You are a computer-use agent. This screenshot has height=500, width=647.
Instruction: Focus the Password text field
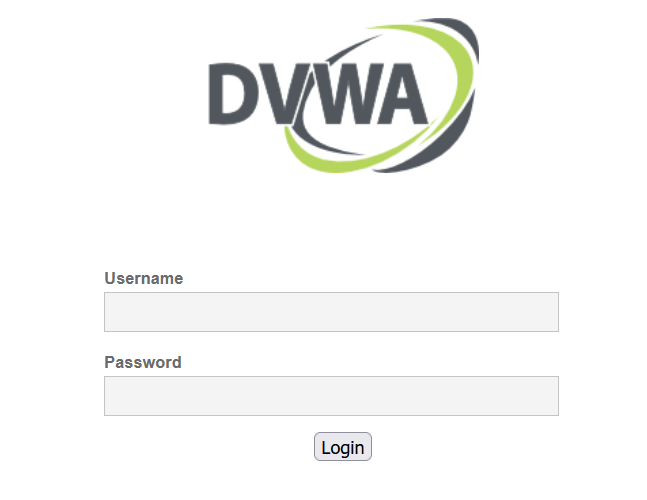331,396
